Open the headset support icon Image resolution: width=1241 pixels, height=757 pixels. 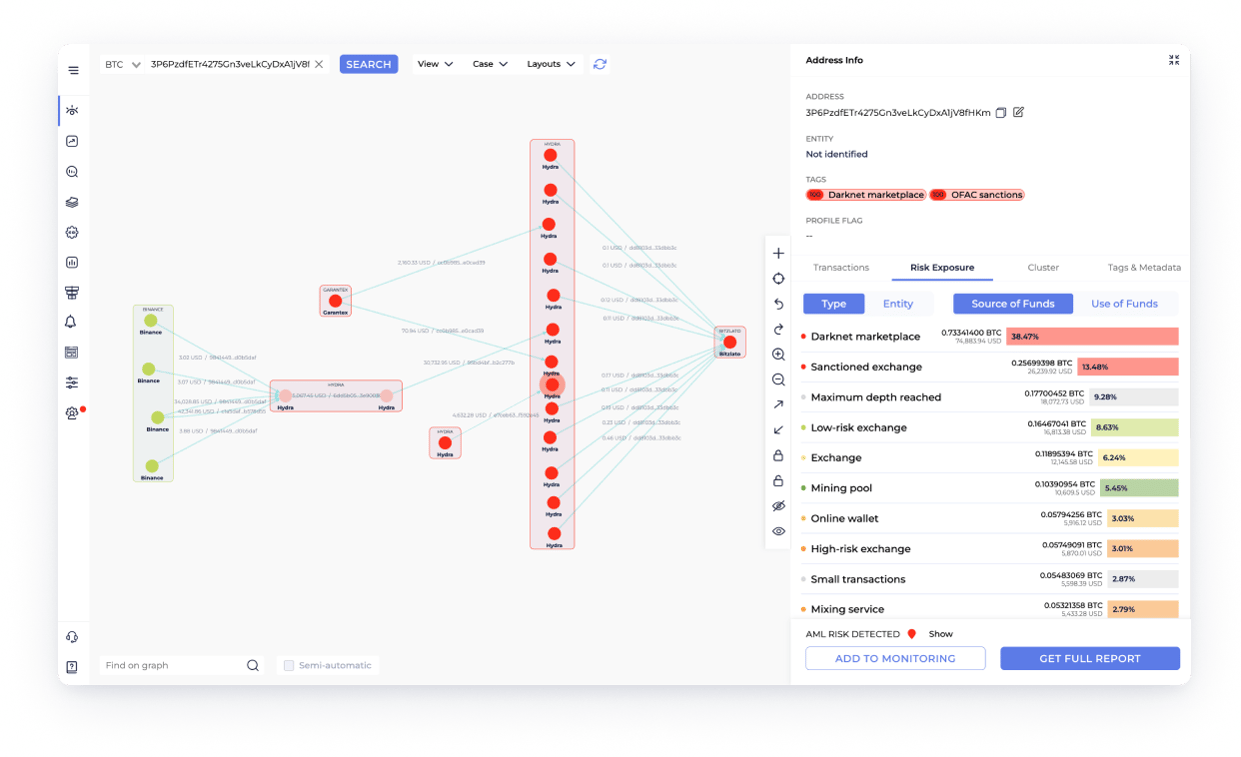coord(72,637)
